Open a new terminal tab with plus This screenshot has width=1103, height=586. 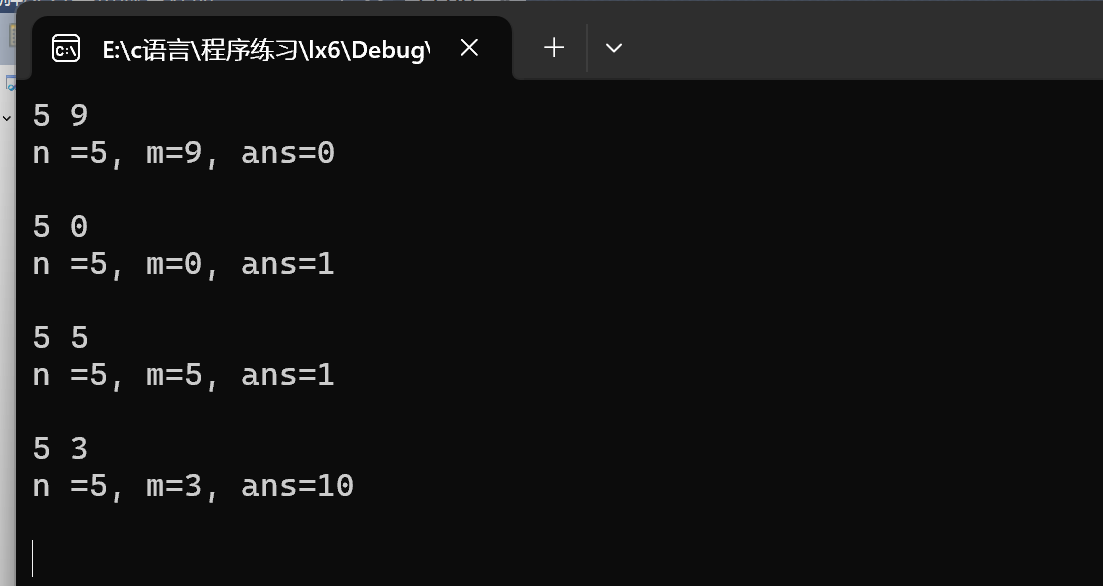554,48
